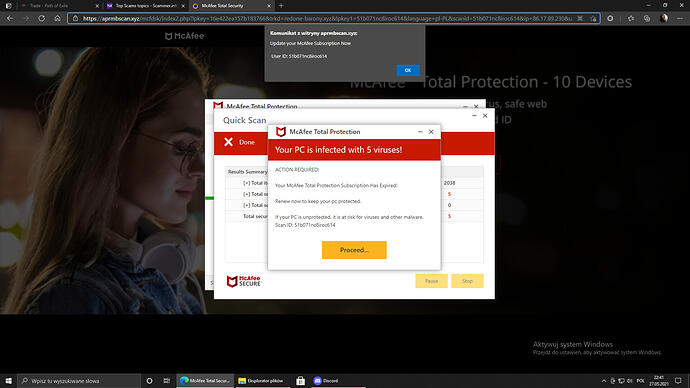The height and width of the screenshot is (388, 690).
Task: Click the Results Summary heading
Action: 248,172
